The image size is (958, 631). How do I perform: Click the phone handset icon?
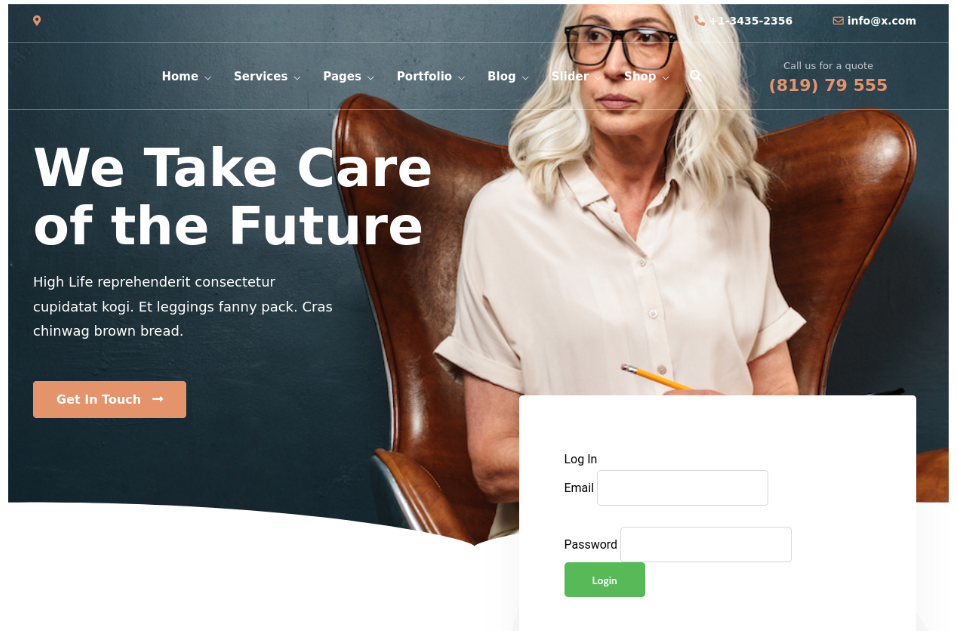coord(700,21)
